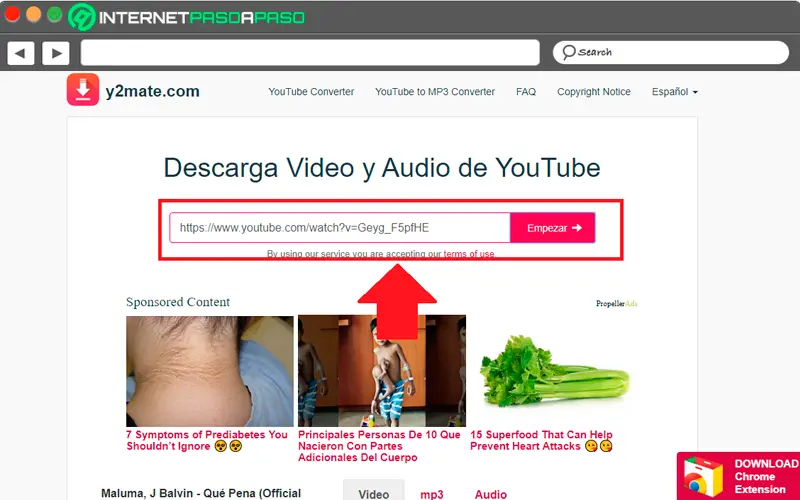
Task: Click the Empezar button
Action: [x=553, y=228]
